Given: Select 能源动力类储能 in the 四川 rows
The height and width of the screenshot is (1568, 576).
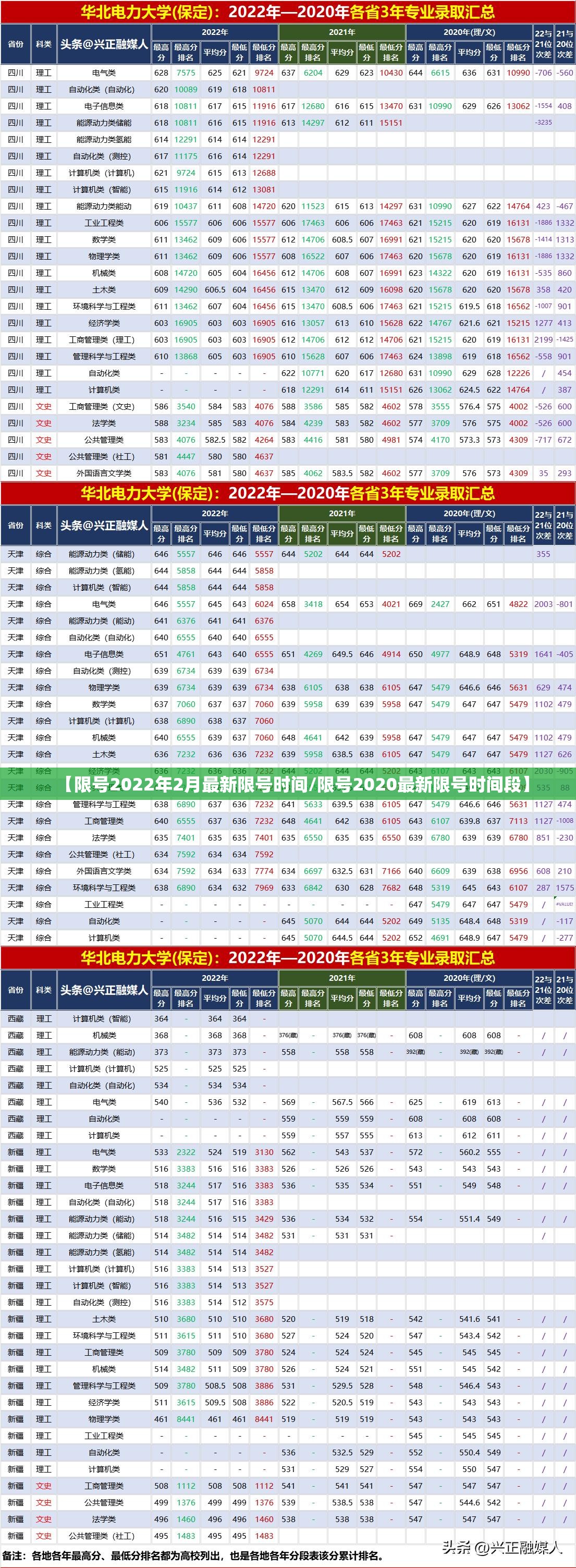Looking at the screenshot, I should 104,123.
